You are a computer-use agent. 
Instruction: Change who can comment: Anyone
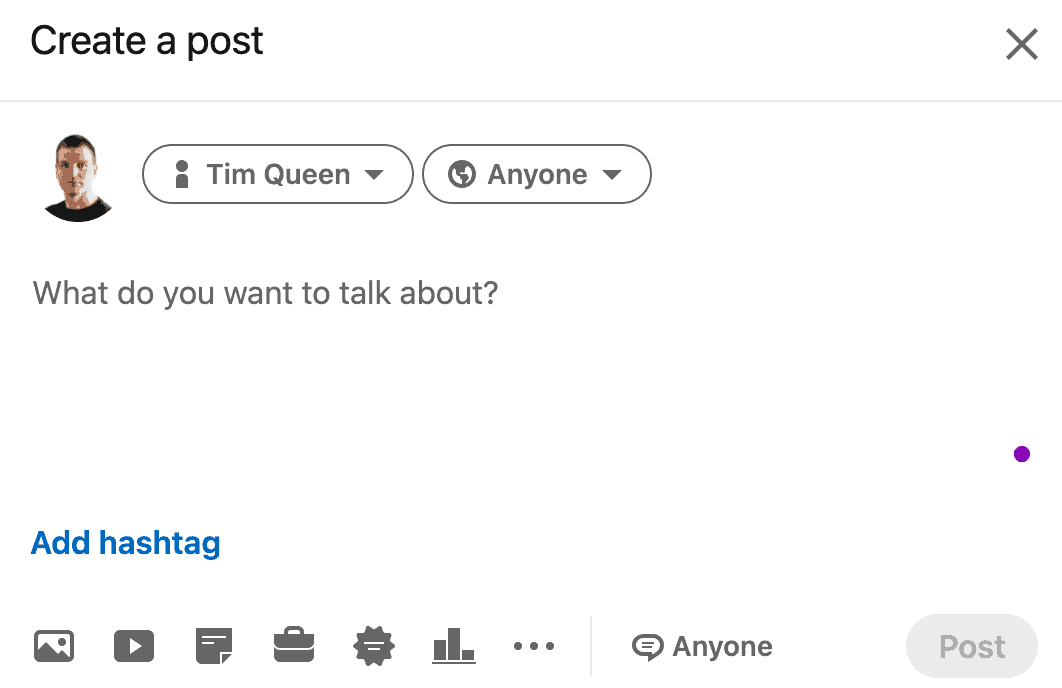point(702,647)
